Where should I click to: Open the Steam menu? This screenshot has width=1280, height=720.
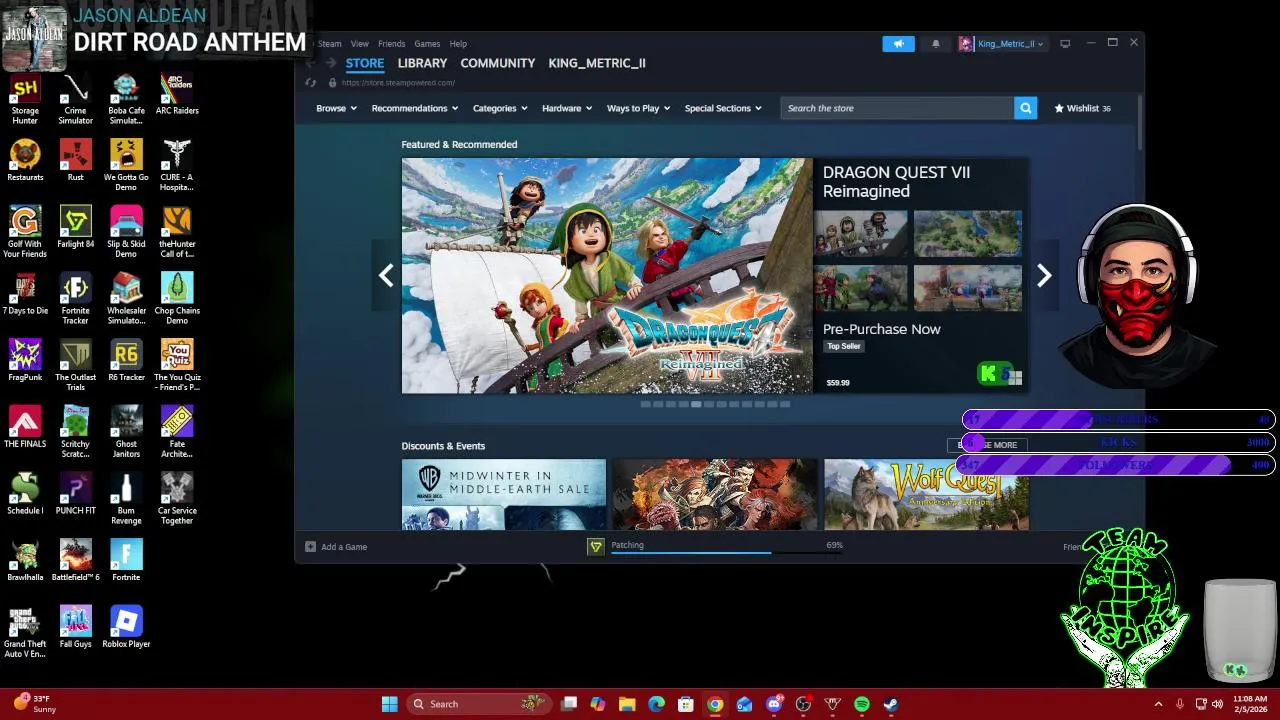click(x=329, y=44)
